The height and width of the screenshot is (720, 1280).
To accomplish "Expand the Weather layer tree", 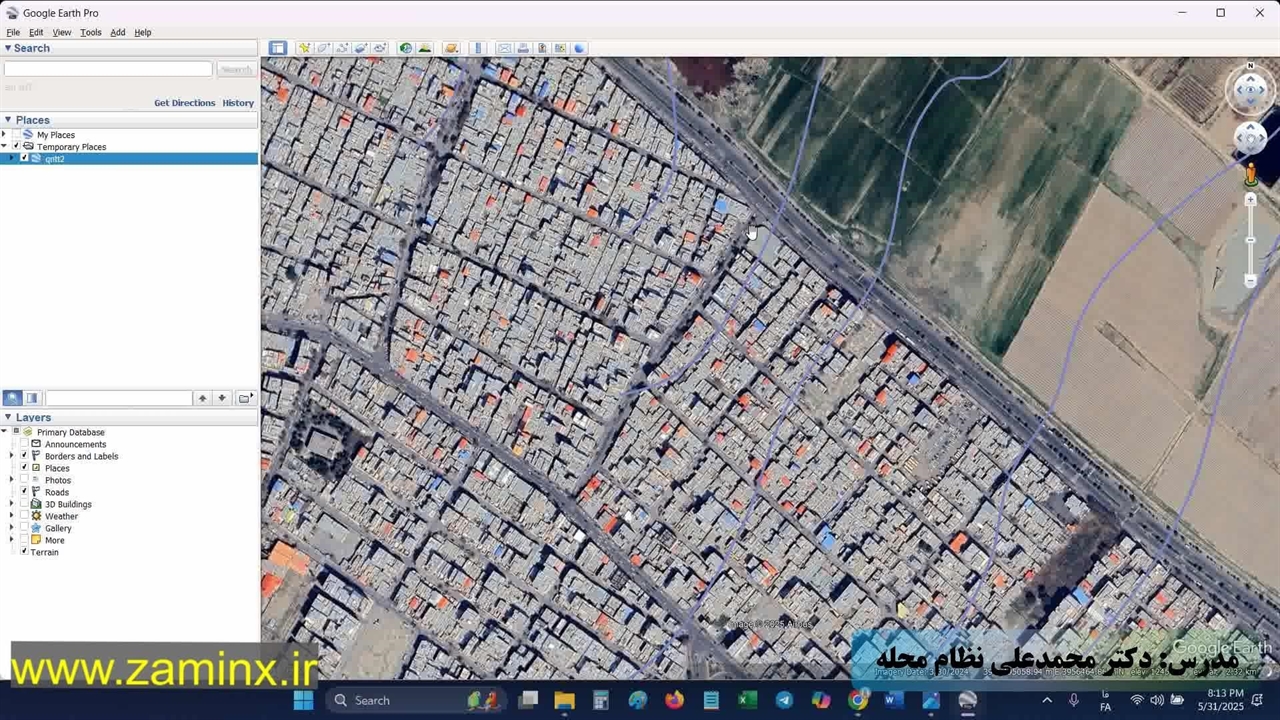I will (12, 516).
